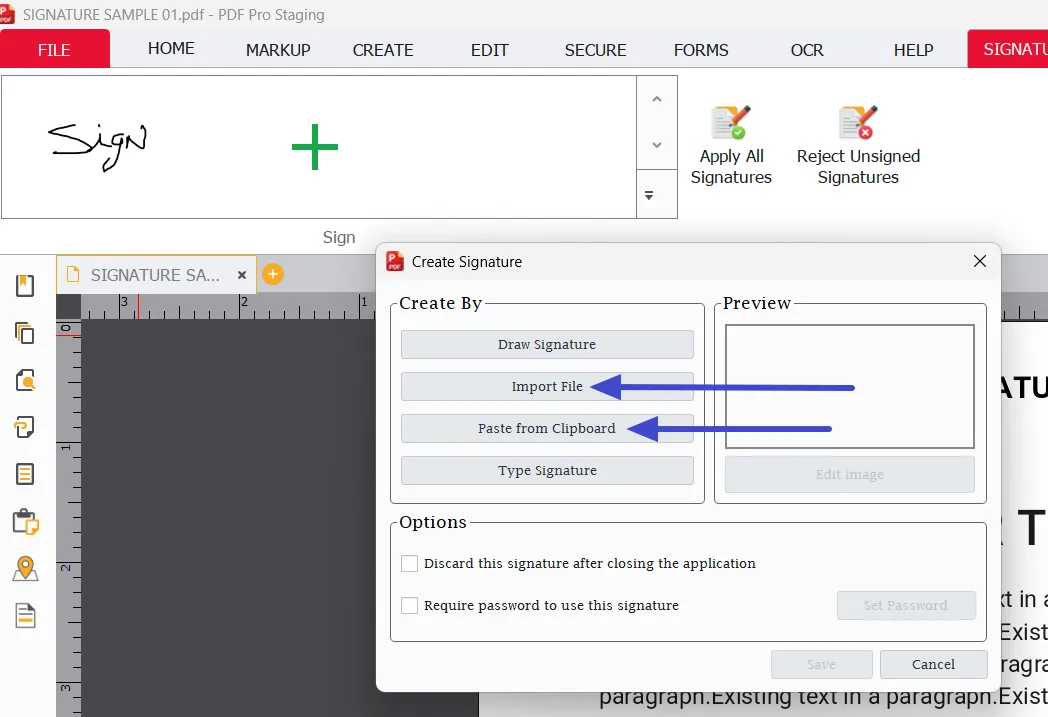Select the CREATE ribbon tab
The height and width of the screenshot is (717, 1048).
383,49
